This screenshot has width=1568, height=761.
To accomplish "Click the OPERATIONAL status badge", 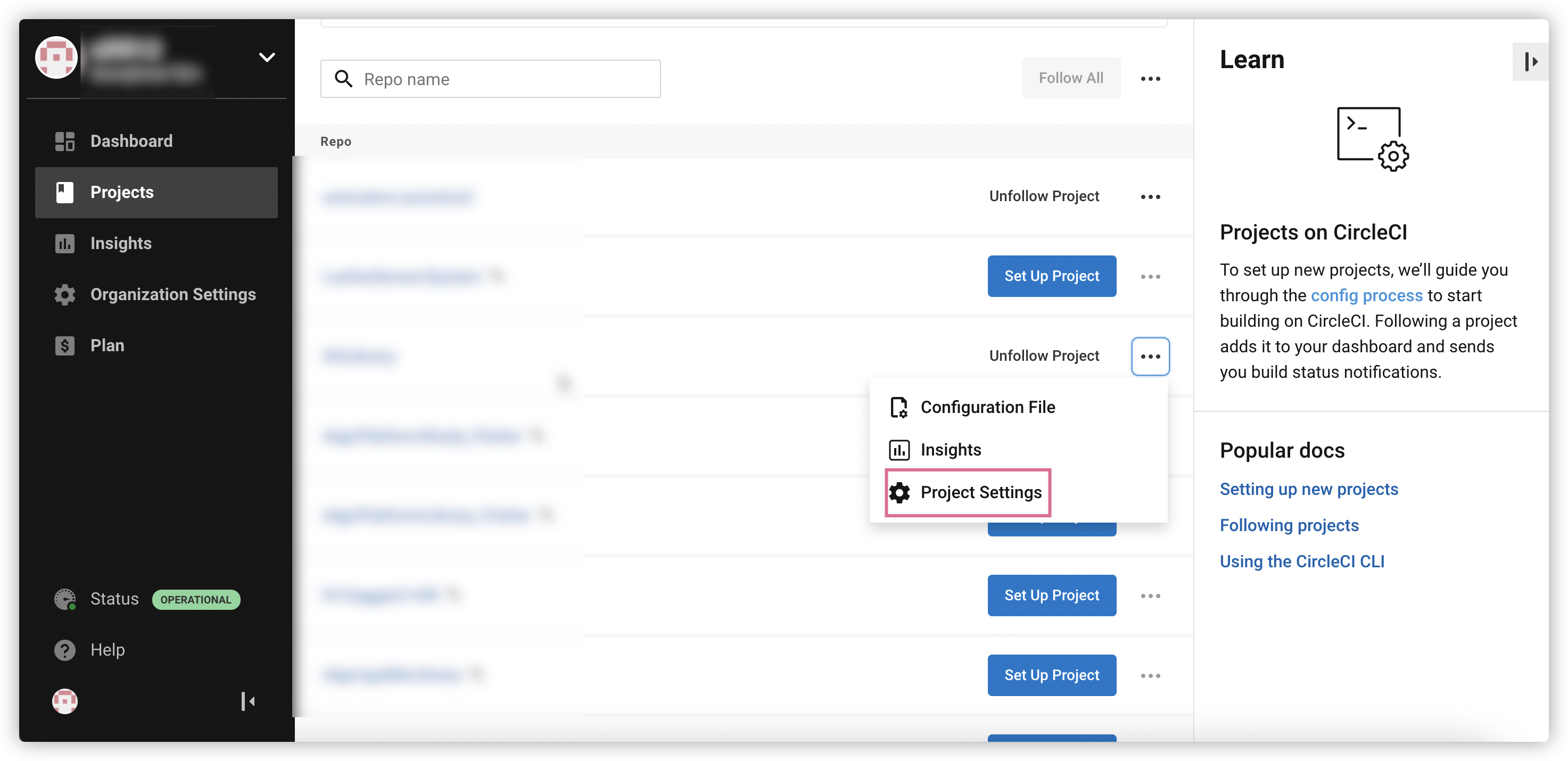I will (195, 600).
